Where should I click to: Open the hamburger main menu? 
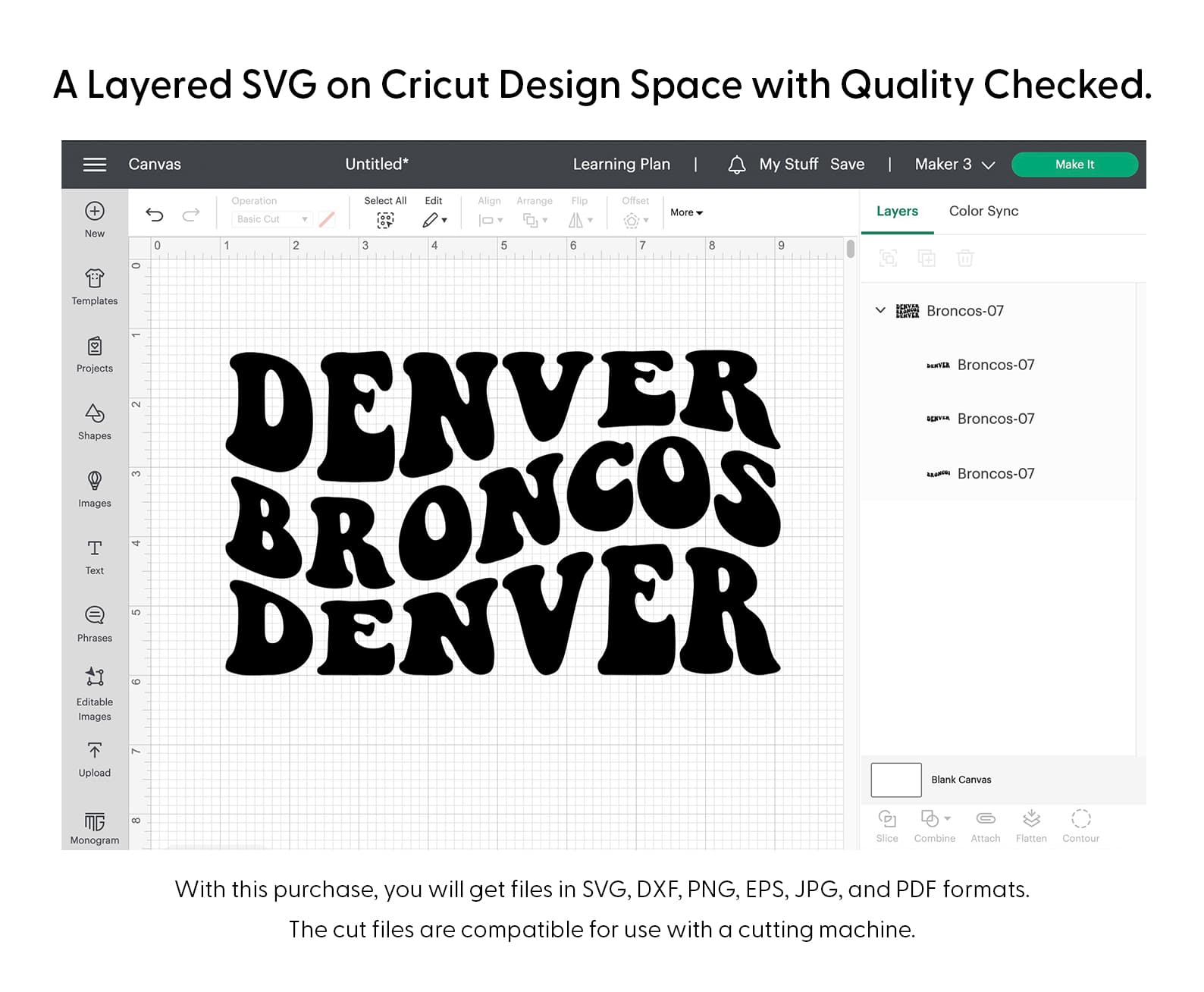(94, 165)
